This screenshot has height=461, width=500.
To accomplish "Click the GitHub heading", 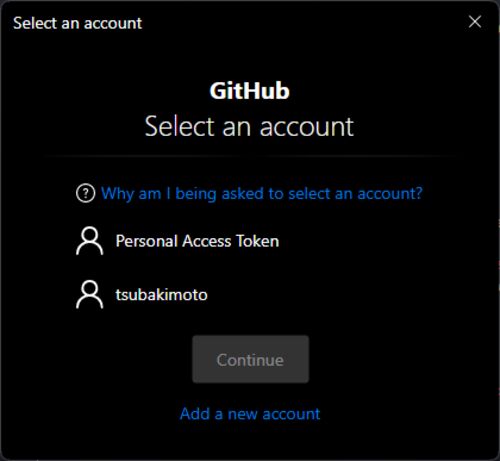I will (x=250, y=91).
